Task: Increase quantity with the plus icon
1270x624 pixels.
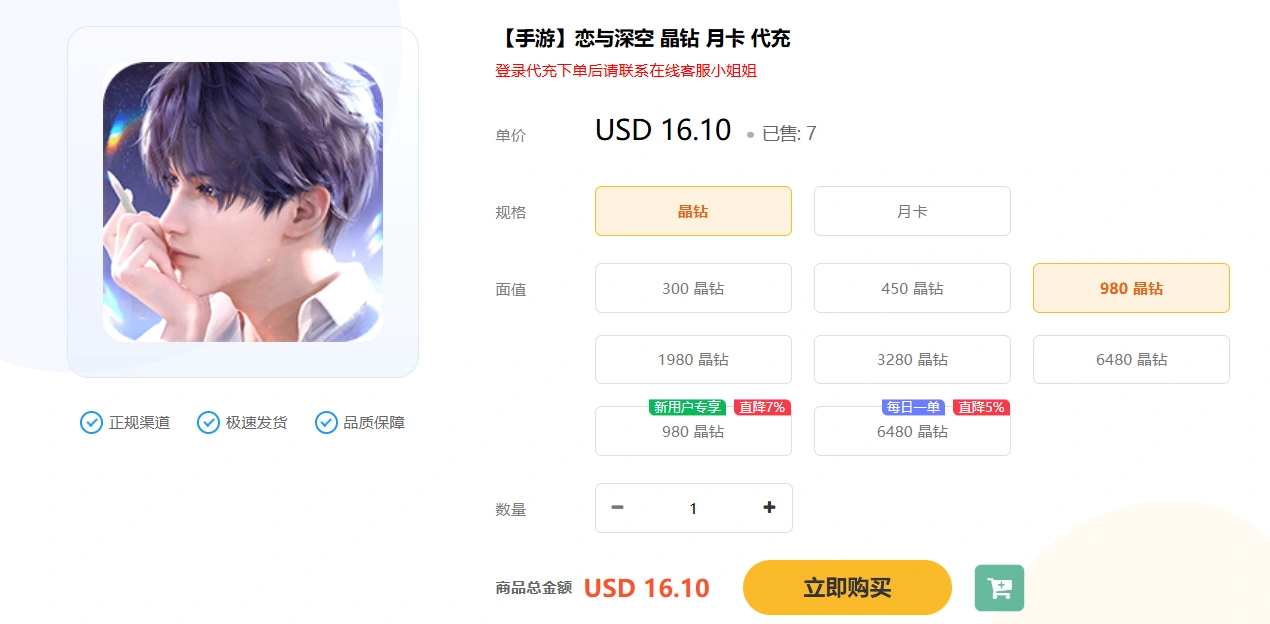Action: click(769, 508)
